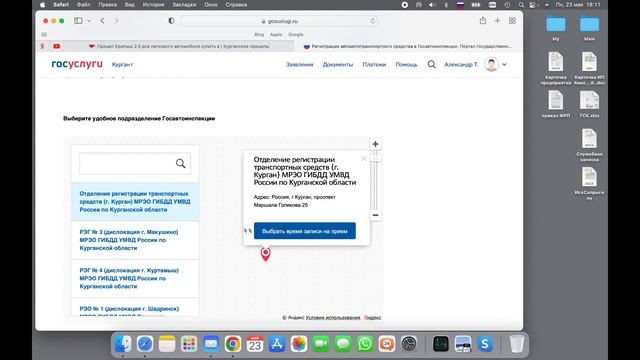Switch to the Прицеп Крепыш tab
This screenshot has height=360, width=640.
[179, 46]
